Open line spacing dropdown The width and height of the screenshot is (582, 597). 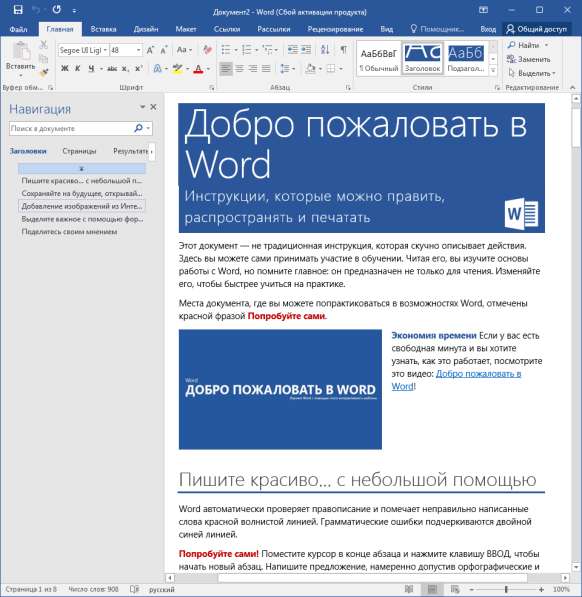288,69
